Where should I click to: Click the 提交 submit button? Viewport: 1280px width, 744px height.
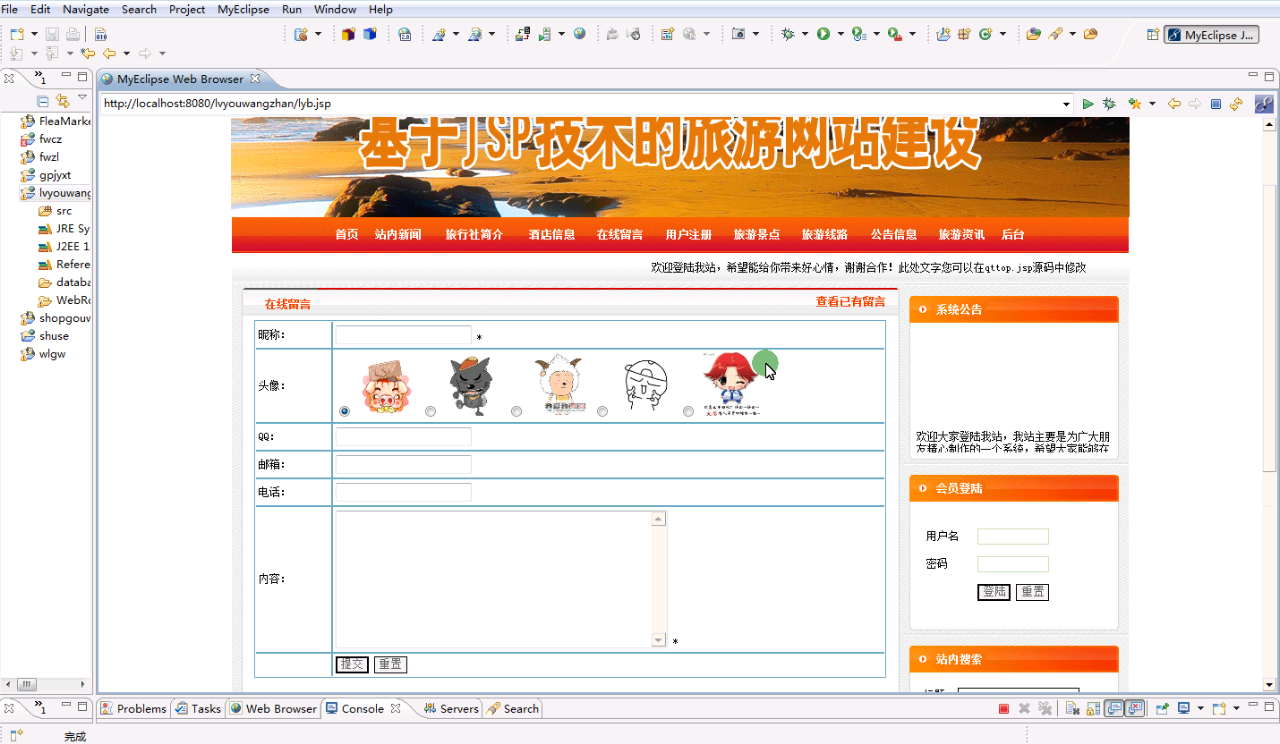[352, 664]
